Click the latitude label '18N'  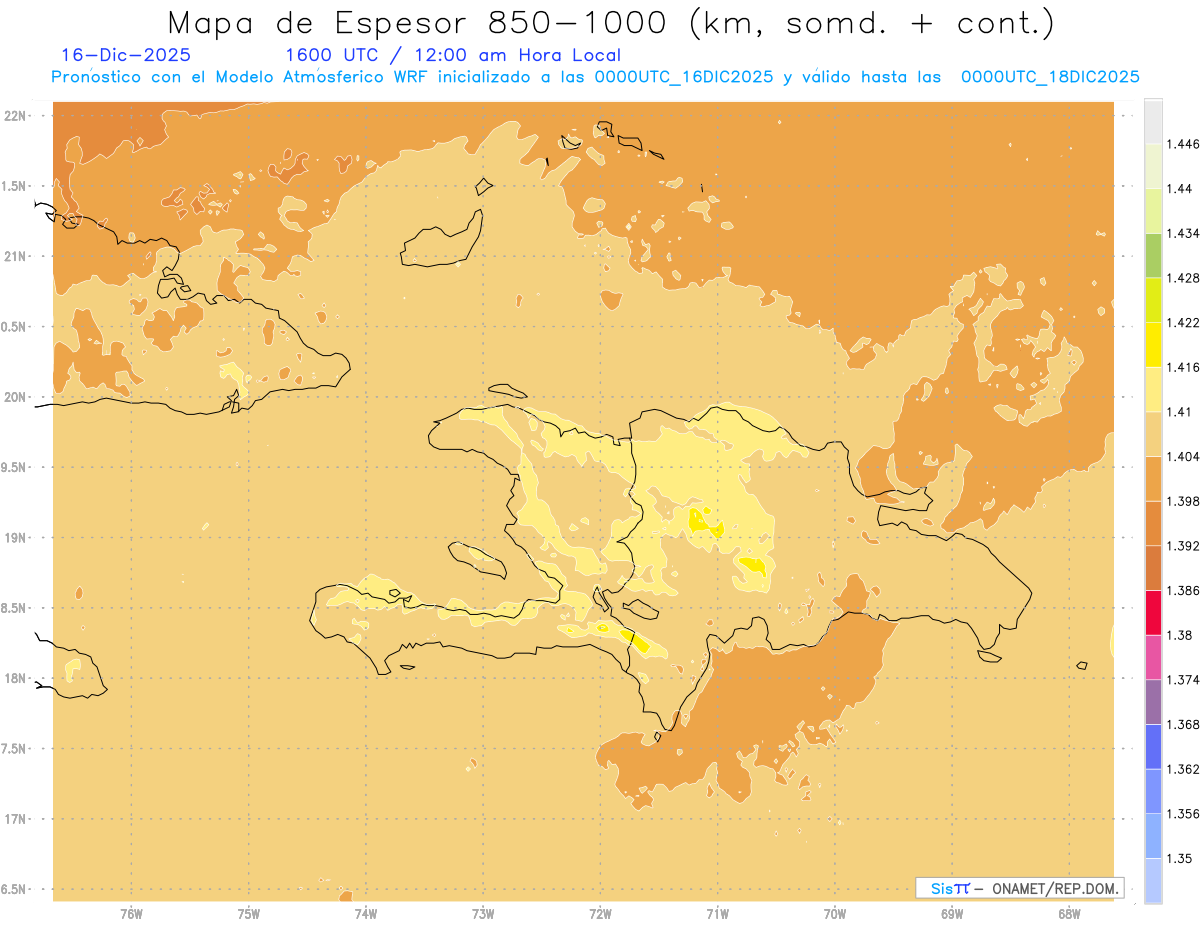pos(15,678)
